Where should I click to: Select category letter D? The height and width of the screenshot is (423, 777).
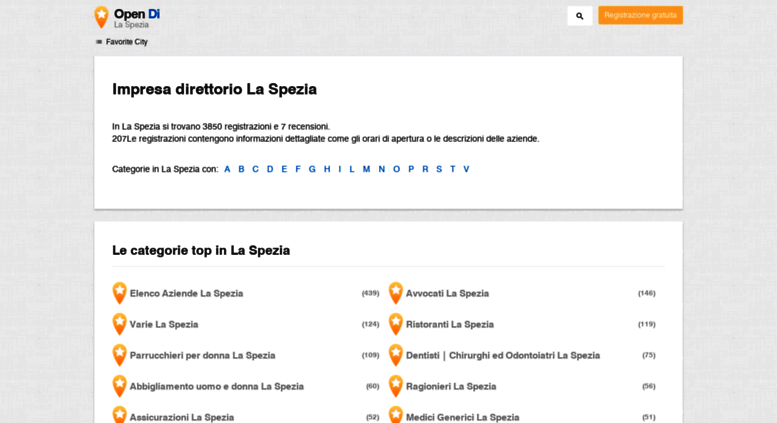[270, 169]
